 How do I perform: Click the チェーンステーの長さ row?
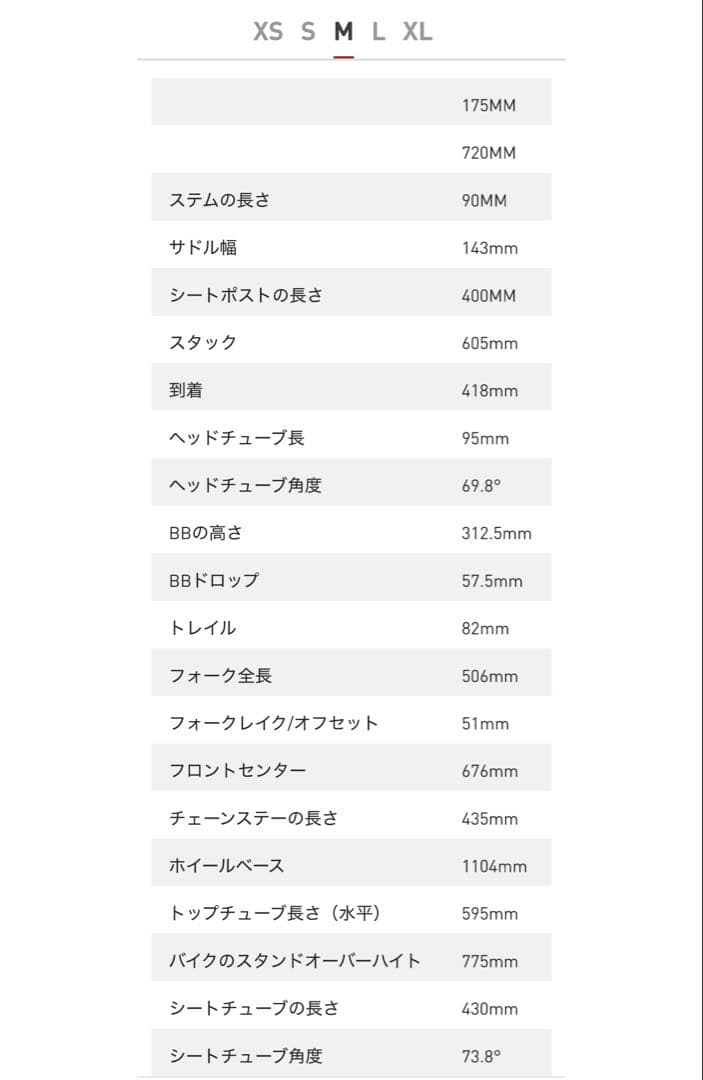point(252,817)
